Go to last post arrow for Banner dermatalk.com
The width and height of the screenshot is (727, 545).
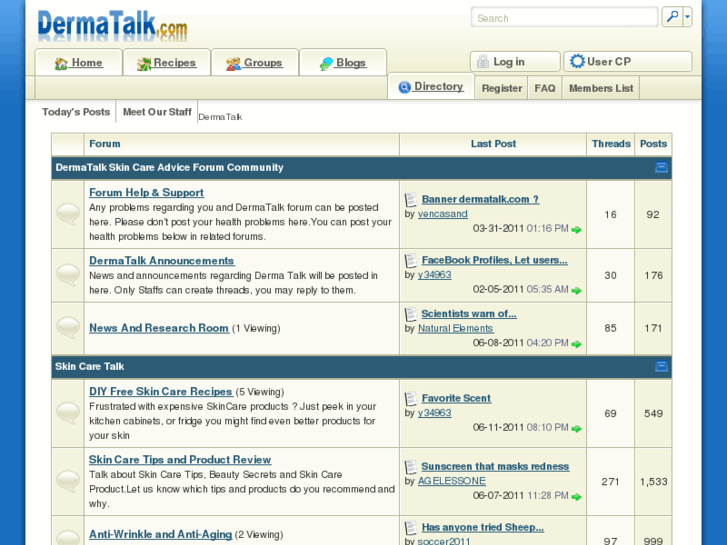576,230
